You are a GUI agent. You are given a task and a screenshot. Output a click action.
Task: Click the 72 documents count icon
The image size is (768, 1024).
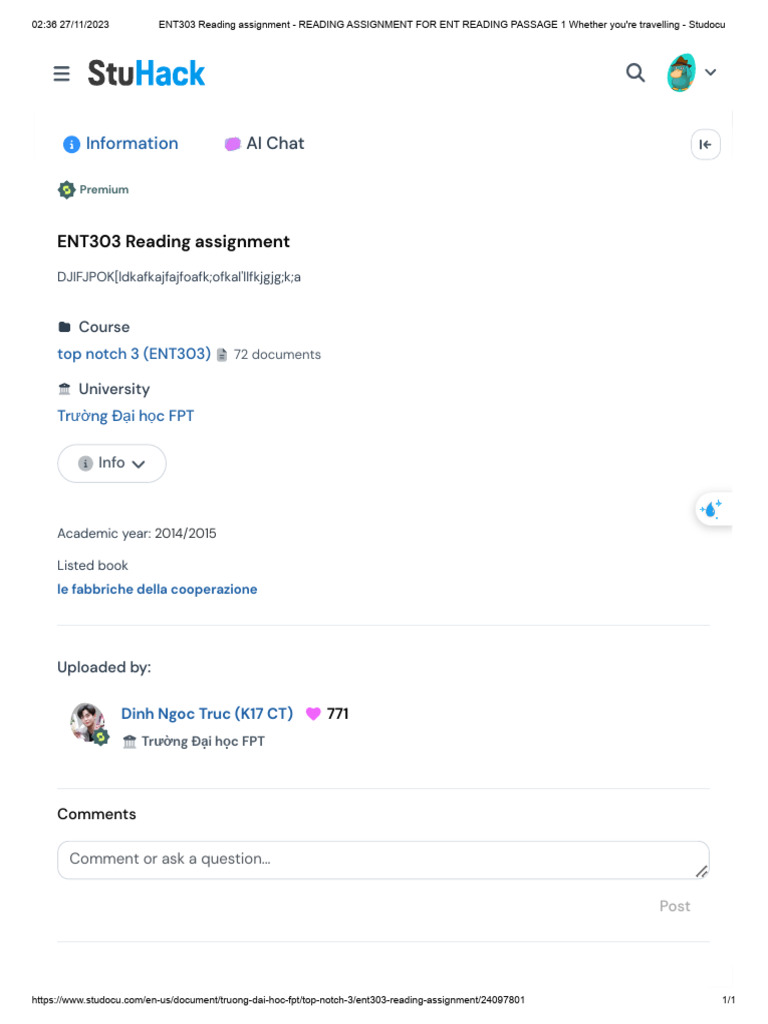pos(222,355)
